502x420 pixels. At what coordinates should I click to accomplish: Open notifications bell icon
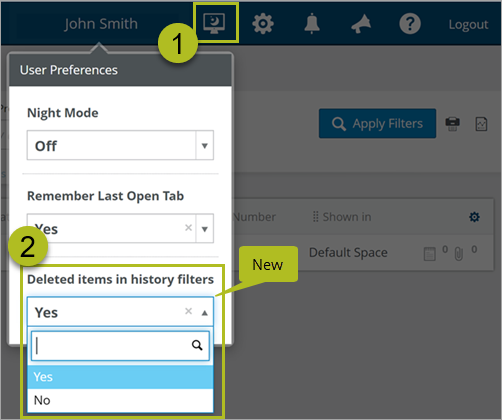coord(312,23)
